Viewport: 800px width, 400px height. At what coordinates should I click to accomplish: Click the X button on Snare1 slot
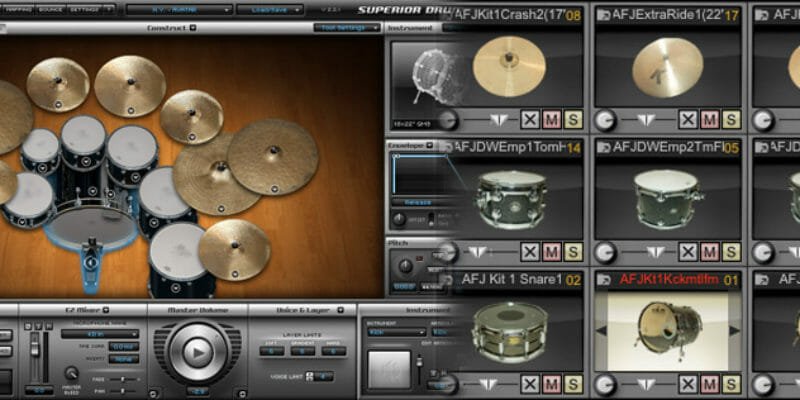pos(530,384)
